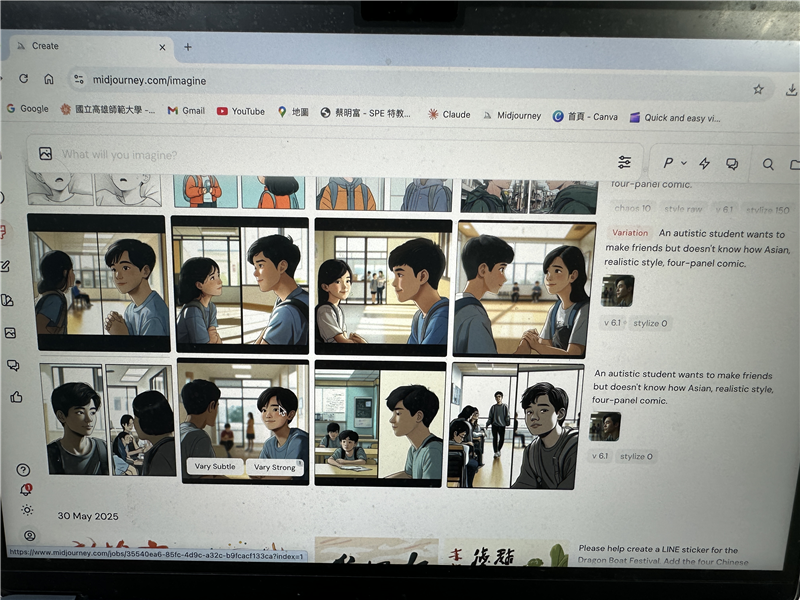Click the 'An autistic student wants to make friends' variation prompt text
Screen dimensions: 800x600
click(x=697, y=248)
